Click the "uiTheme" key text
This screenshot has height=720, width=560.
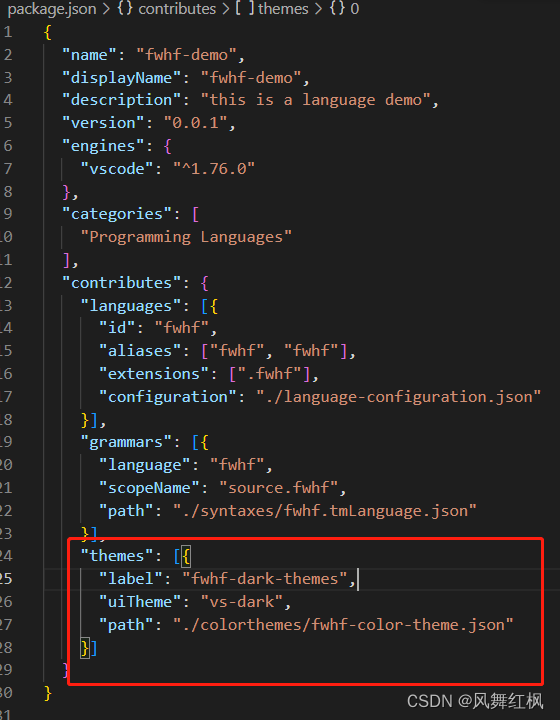click(140, 602)
